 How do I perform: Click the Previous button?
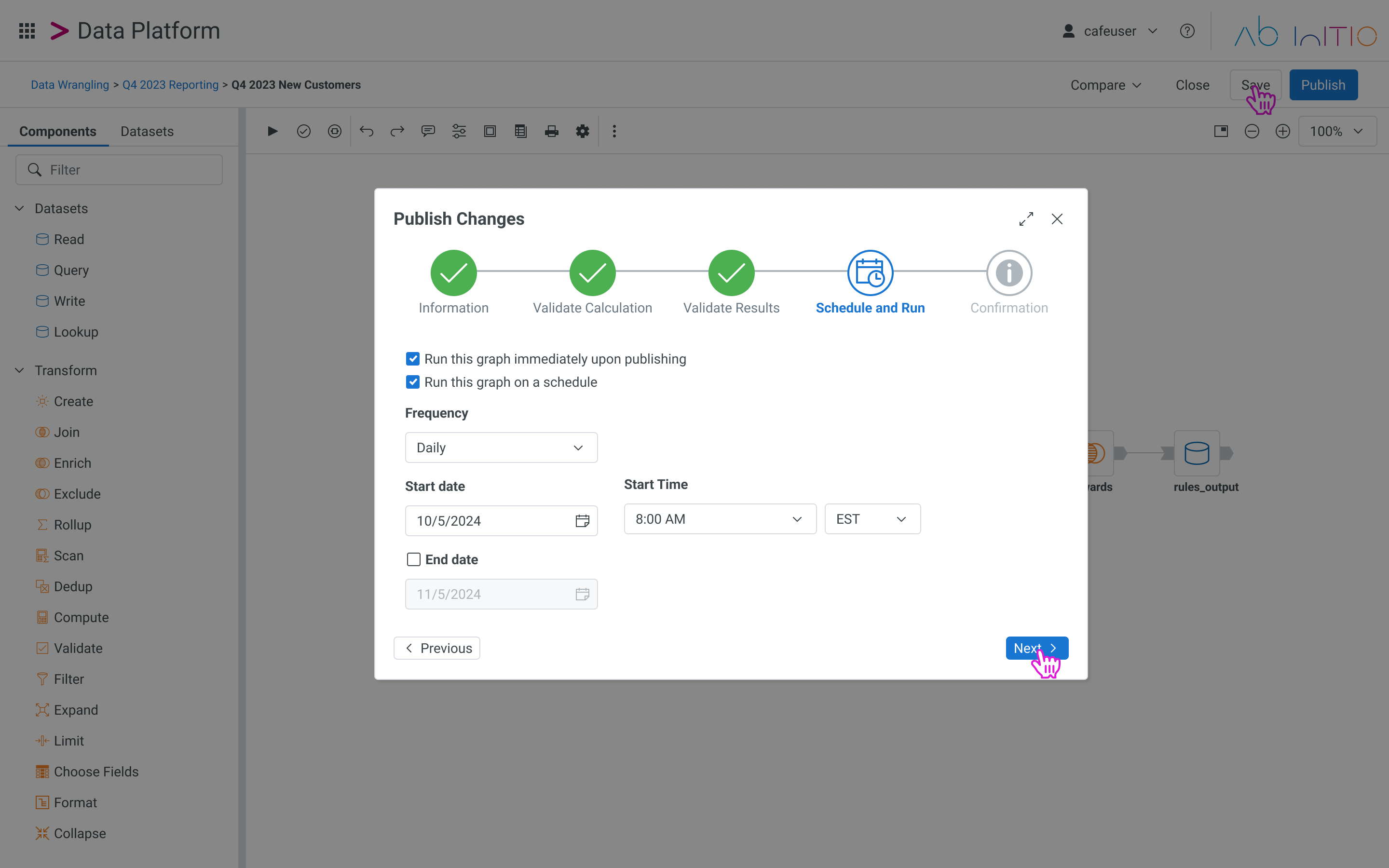tap(437, 648)
